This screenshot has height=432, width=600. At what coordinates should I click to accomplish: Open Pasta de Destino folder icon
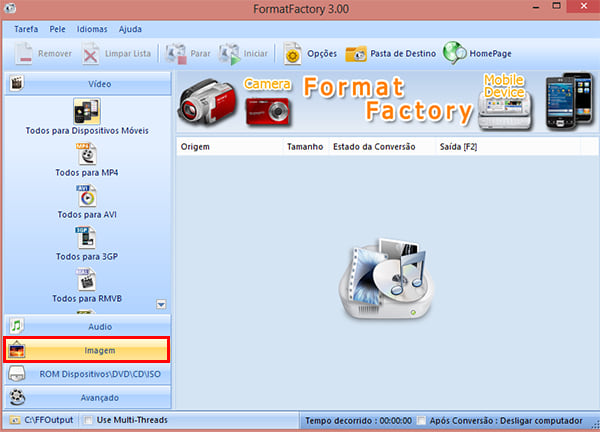[356, 54]
